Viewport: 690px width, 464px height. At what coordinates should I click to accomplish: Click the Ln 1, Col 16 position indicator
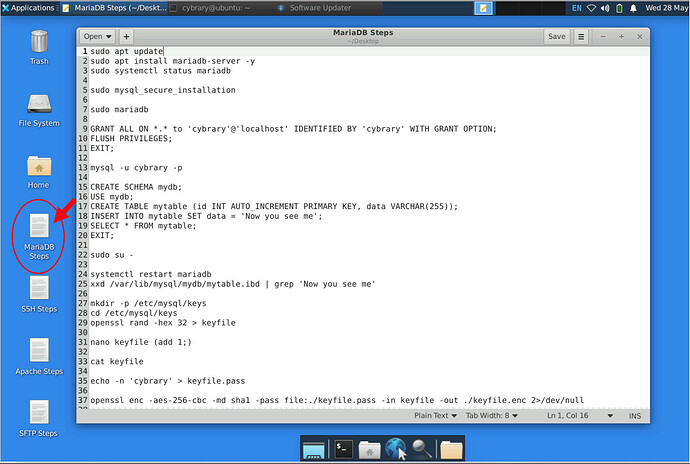coord(567,416)
